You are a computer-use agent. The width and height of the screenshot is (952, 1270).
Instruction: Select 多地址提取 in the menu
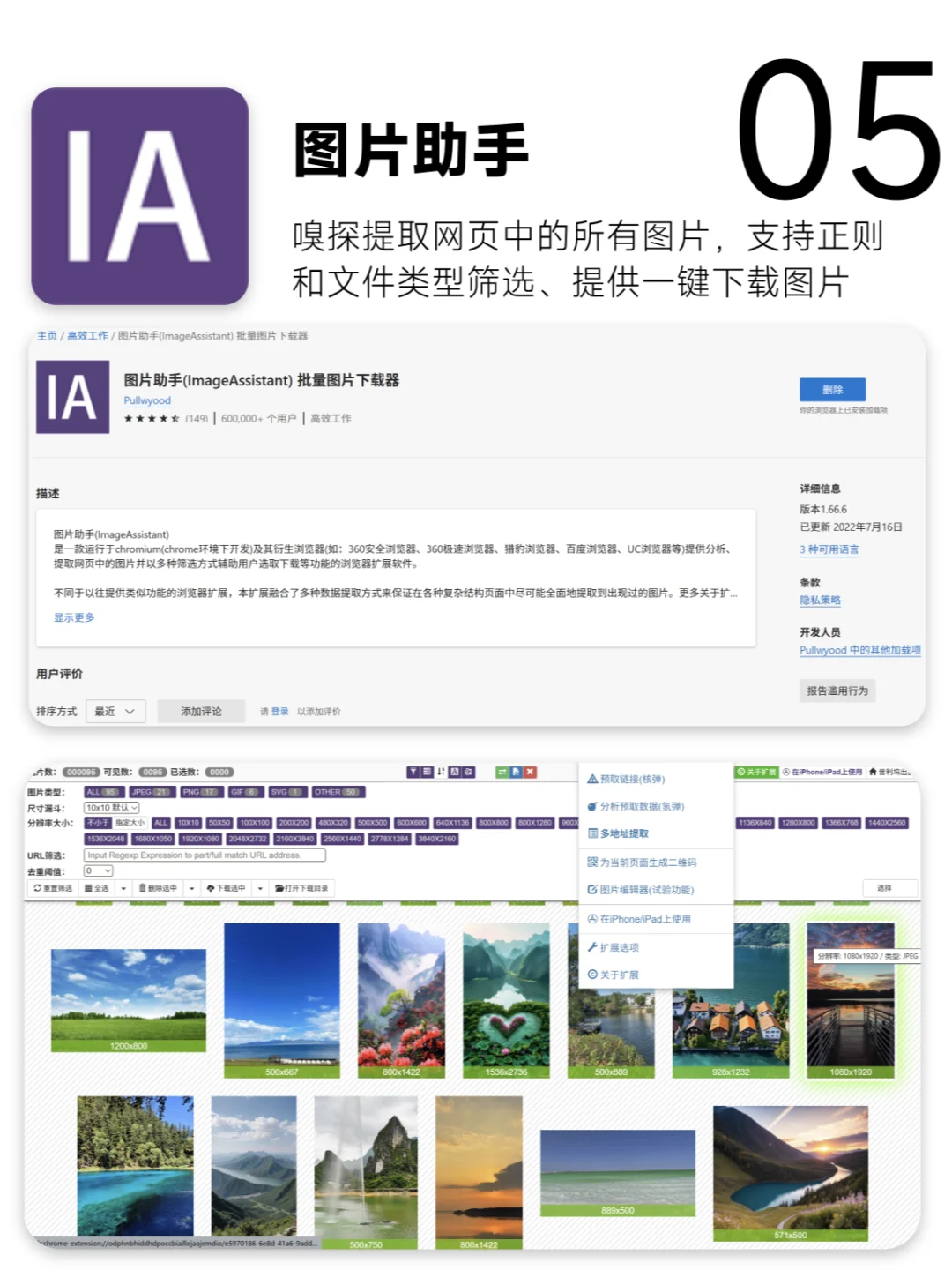pos(656,833)
